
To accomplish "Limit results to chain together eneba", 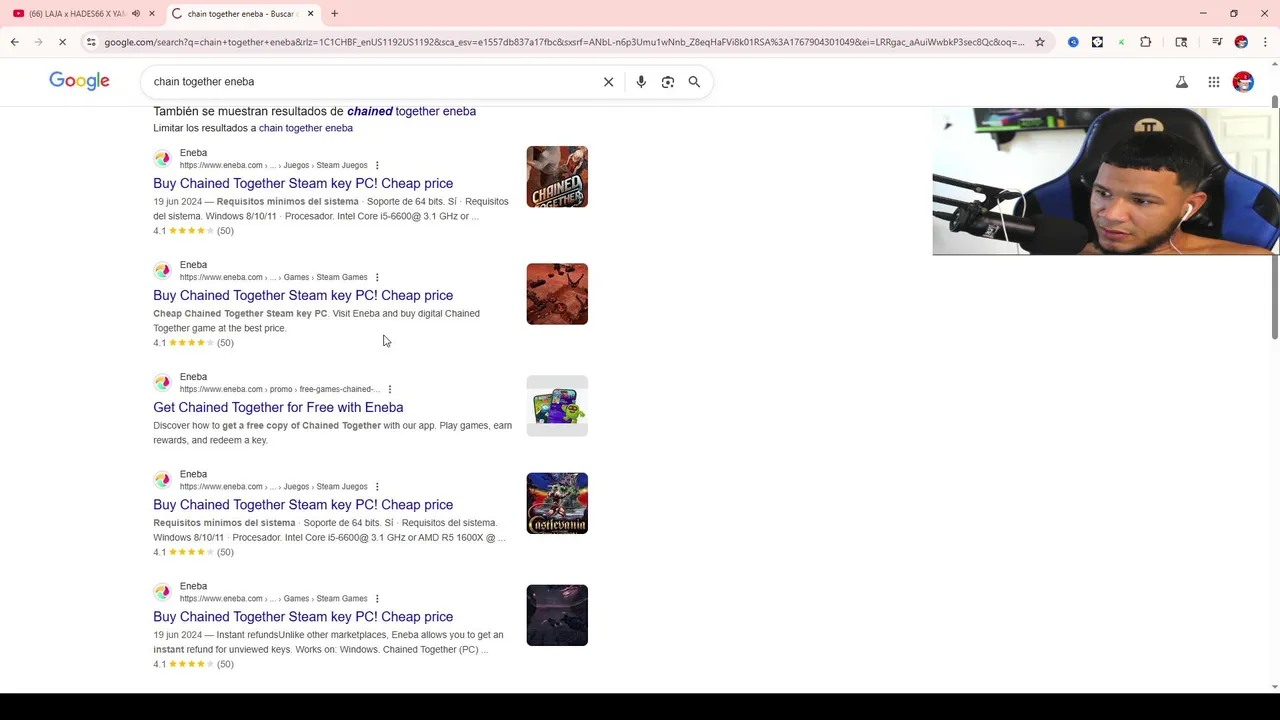I will click(x=306, y=128).
